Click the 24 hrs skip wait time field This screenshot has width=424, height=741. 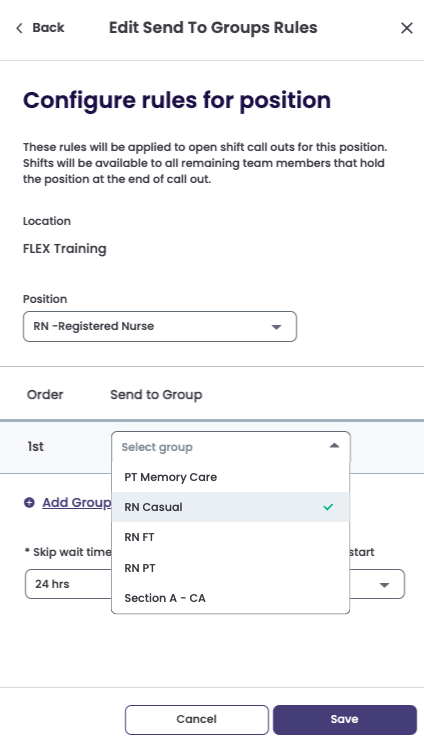(x=69, y=584)
